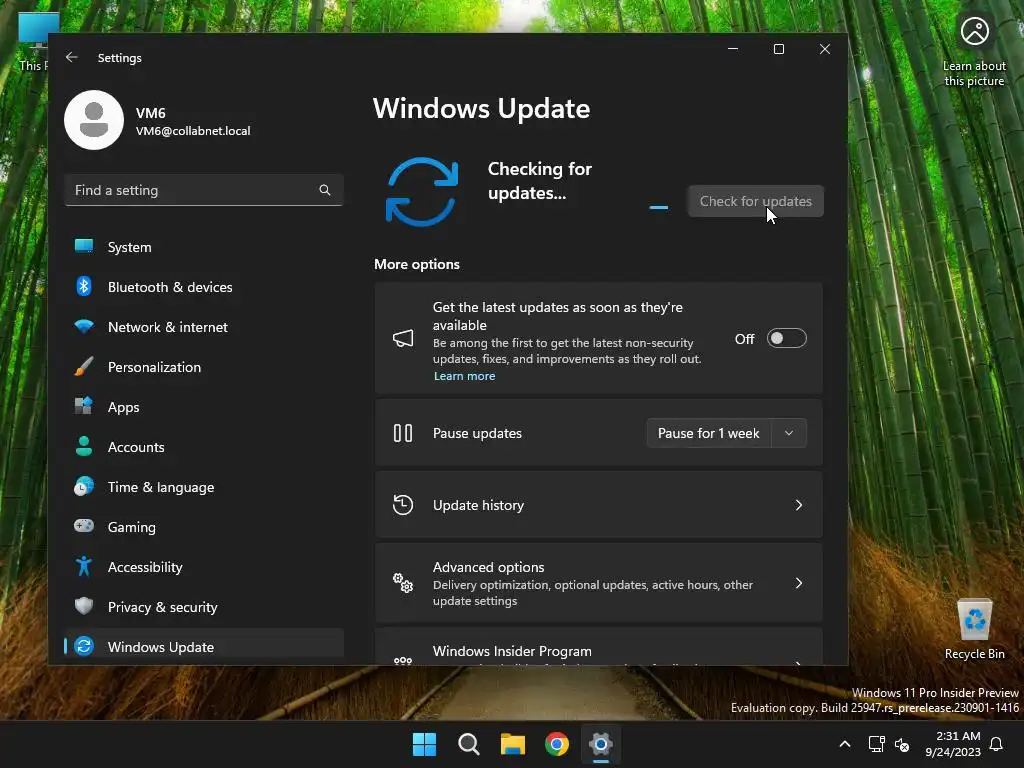Screen dimensions: 1024x768
Task: Select Accessibility label in sidebar
Action: (x=145, y=567)
